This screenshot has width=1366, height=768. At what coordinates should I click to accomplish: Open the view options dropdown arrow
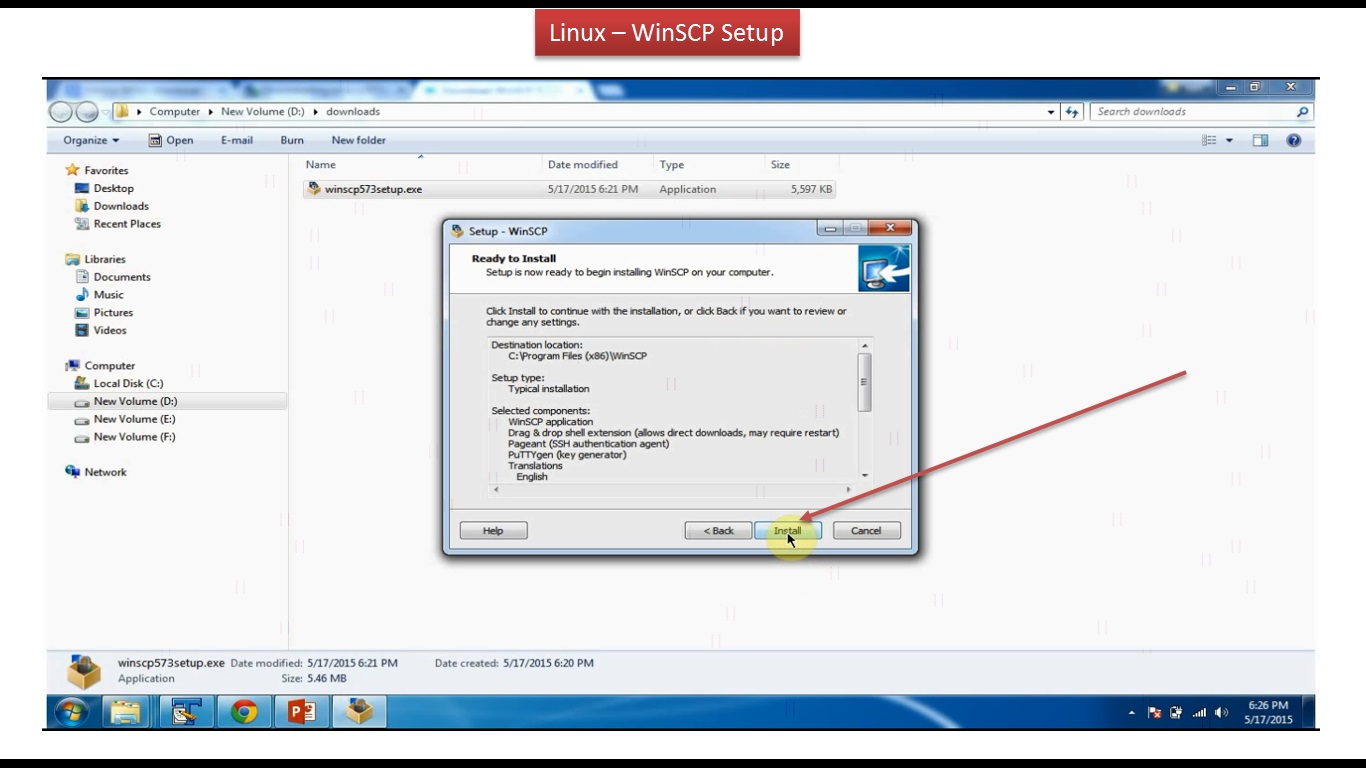tap(1230, 140)
